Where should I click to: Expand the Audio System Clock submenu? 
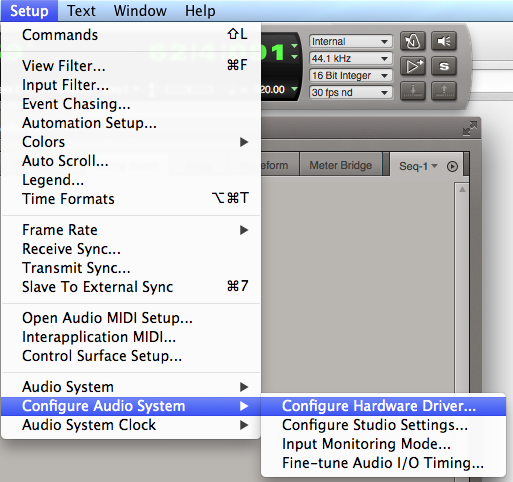coord(131,425)
